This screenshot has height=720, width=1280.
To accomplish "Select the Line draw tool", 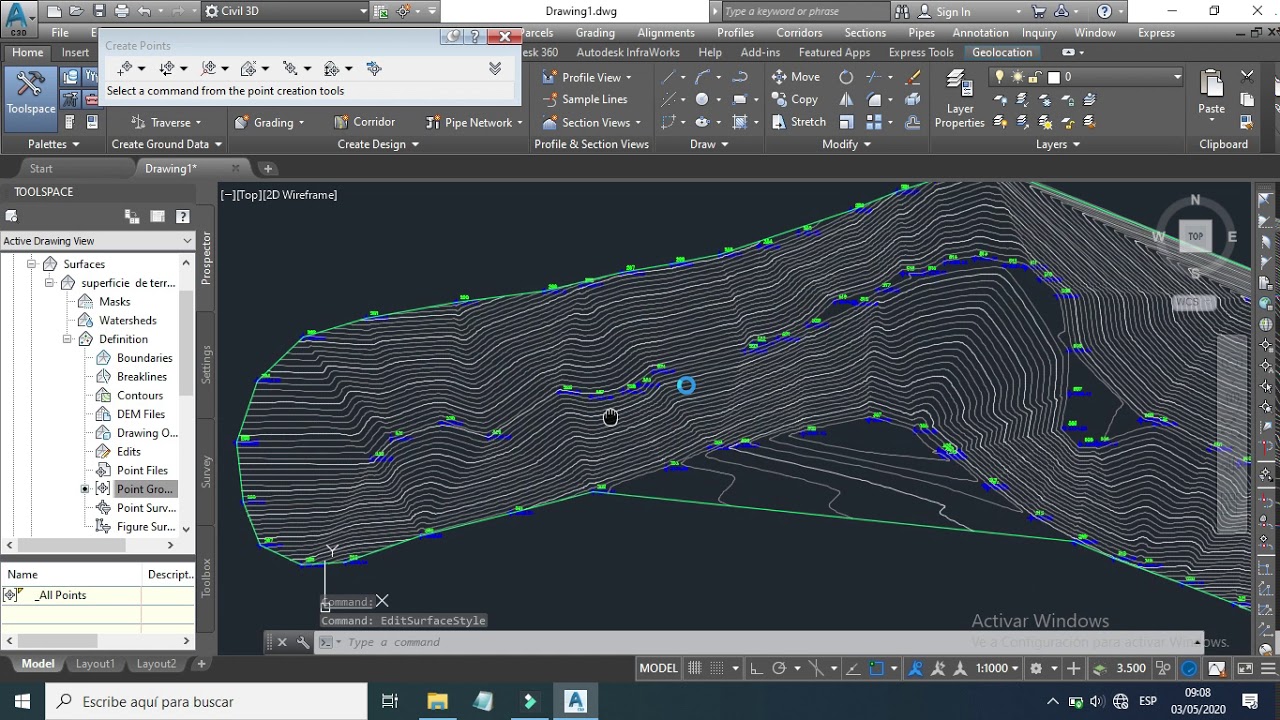I will pos(669,77).
